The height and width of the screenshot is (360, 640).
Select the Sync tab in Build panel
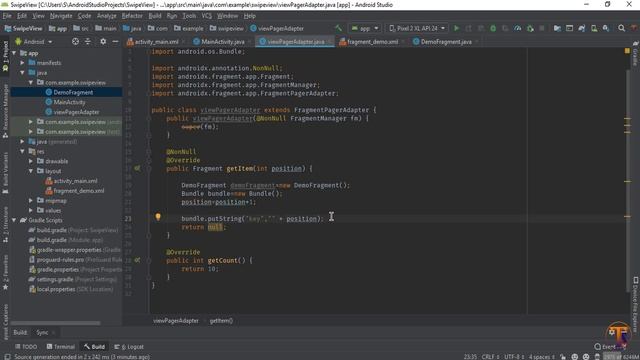point(42,333)
